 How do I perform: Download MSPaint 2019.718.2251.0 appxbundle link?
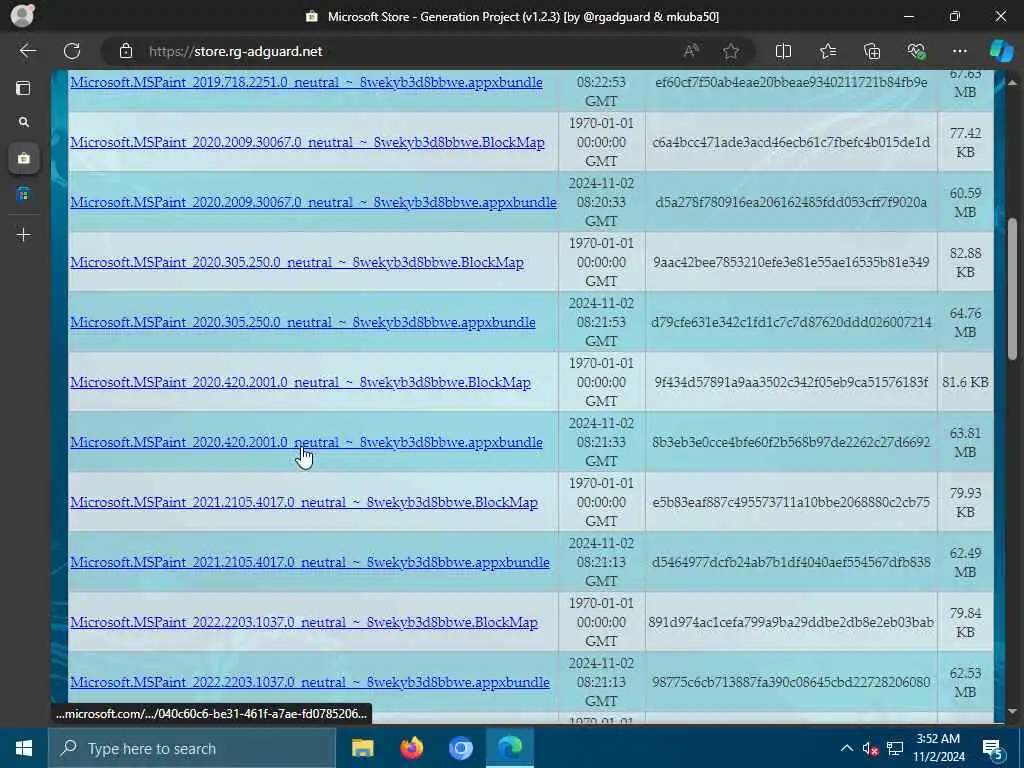click(x=306, y=82)
